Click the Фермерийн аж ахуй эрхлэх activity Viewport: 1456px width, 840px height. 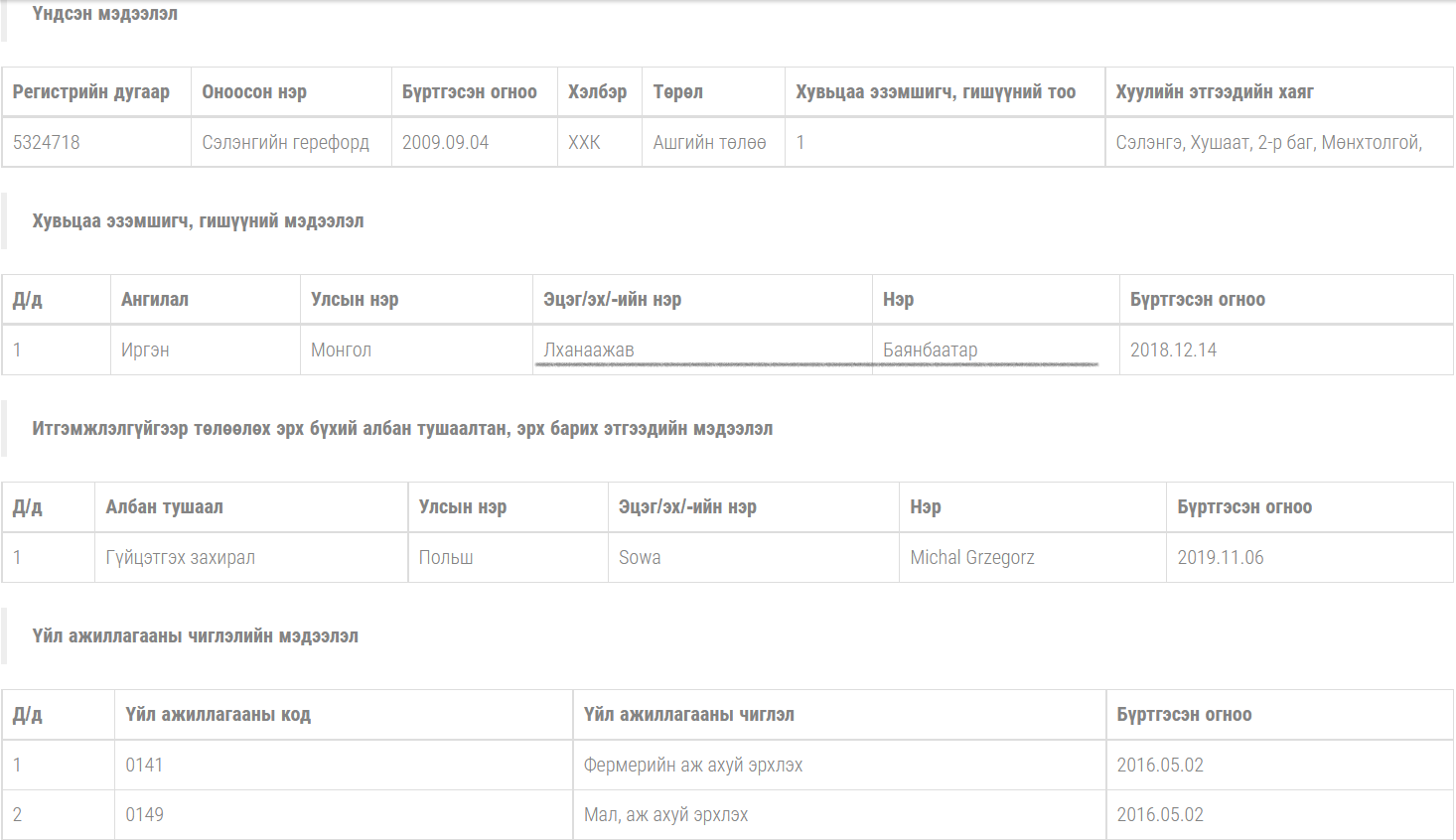pyautogui.click(x=693, y=765)
